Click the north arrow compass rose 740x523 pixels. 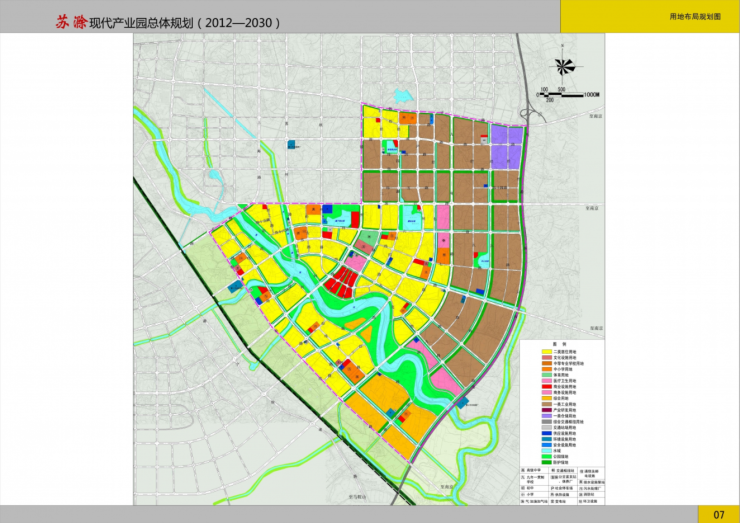(563, 66)
